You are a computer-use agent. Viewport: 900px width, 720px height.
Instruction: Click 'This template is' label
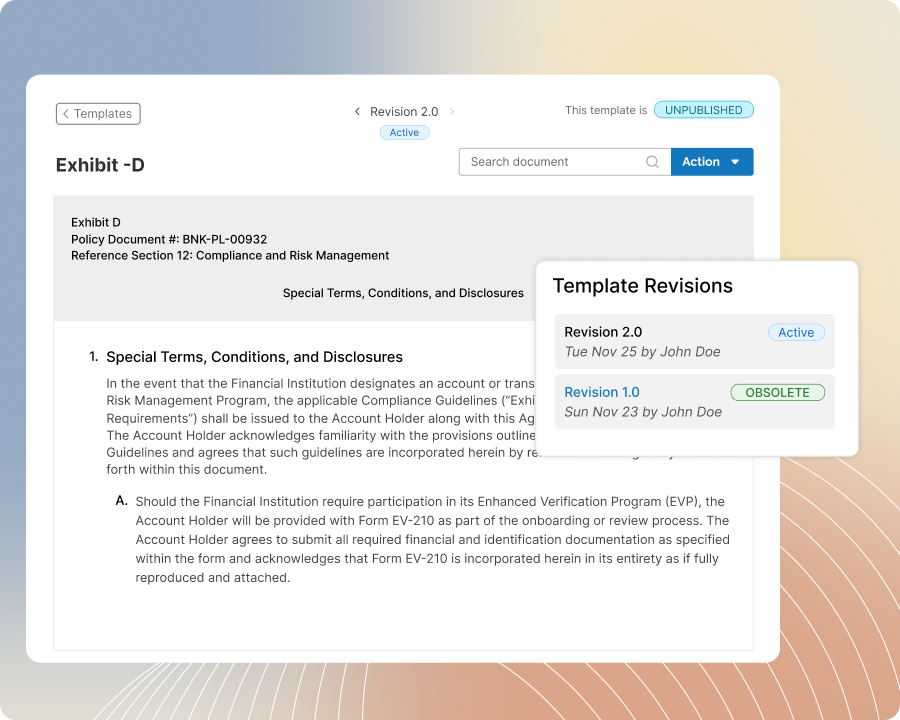tap(606, 110)
